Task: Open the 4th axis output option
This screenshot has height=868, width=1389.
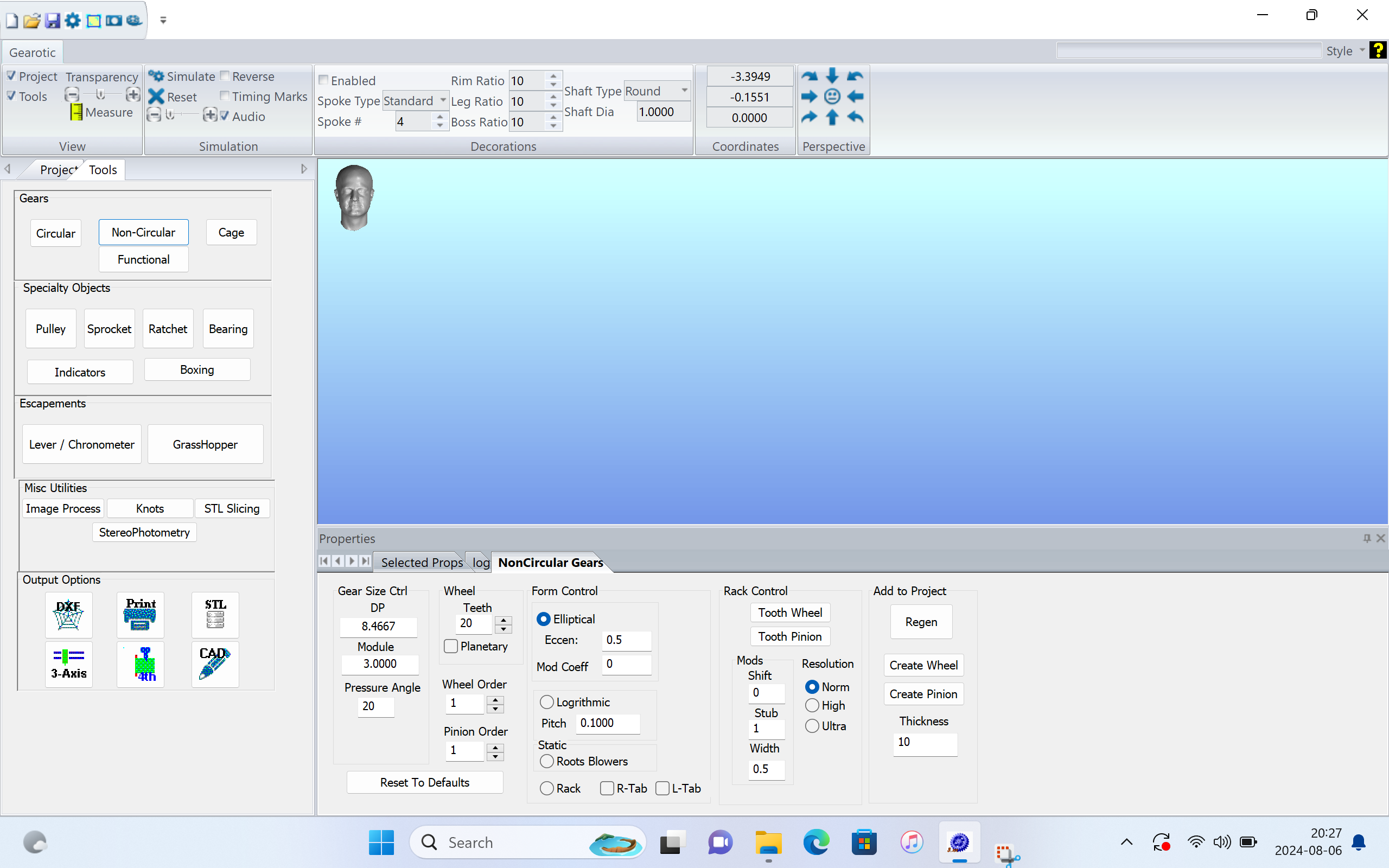Action: coord(140,663)
